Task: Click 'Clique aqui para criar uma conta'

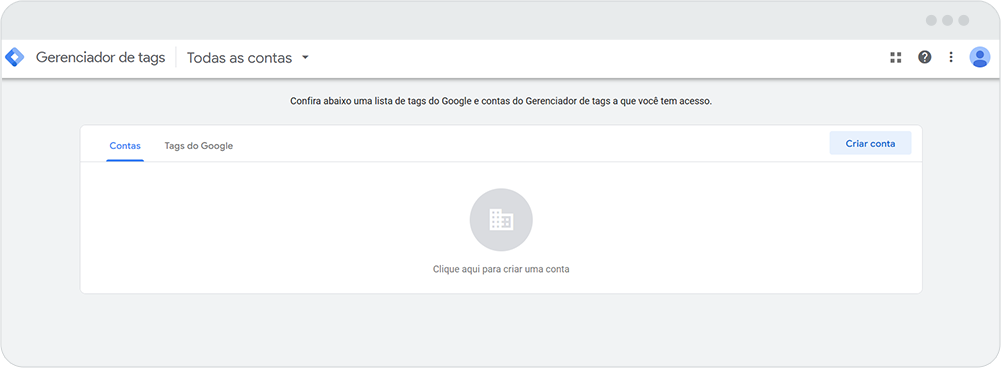Action: (x=501, y=270)
